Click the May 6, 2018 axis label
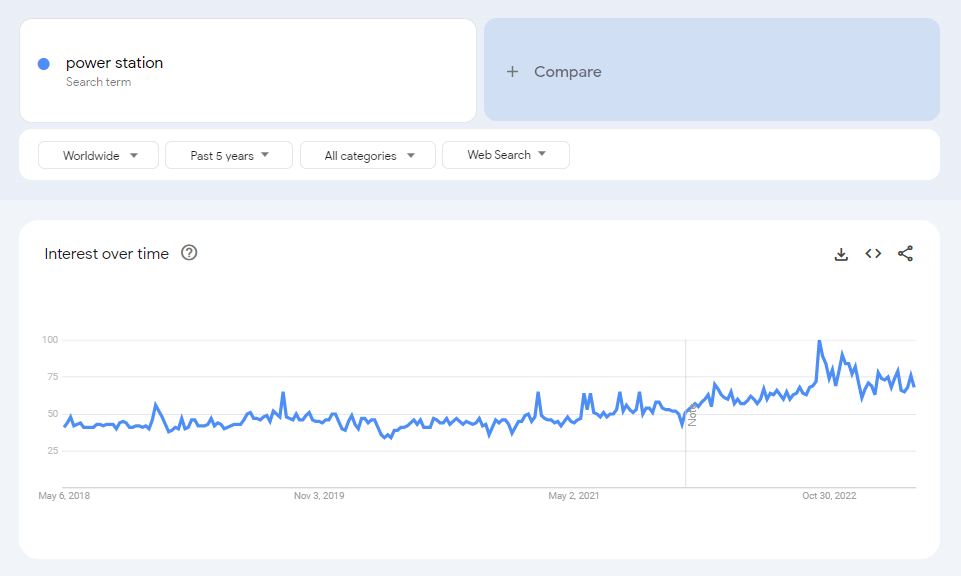961x576 pixels. tap(64, 495)
